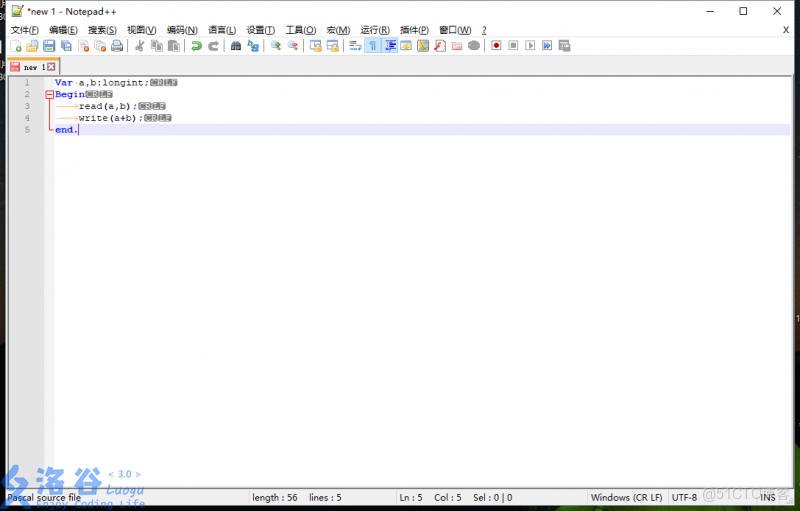The image size is (800, 511).
Task: Open the 编辑(E) menu
Action: point(63,30)
